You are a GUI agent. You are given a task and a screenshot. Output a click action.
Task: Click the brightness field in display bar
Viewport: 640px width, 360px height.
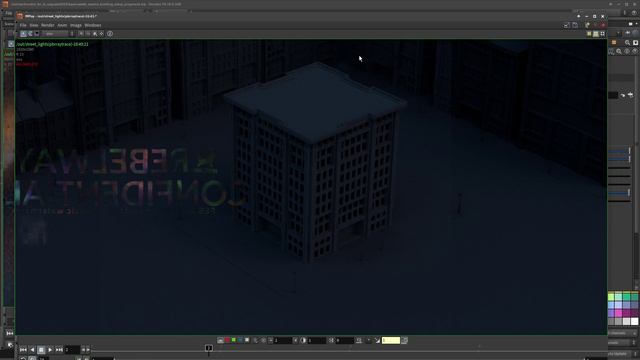283,340
